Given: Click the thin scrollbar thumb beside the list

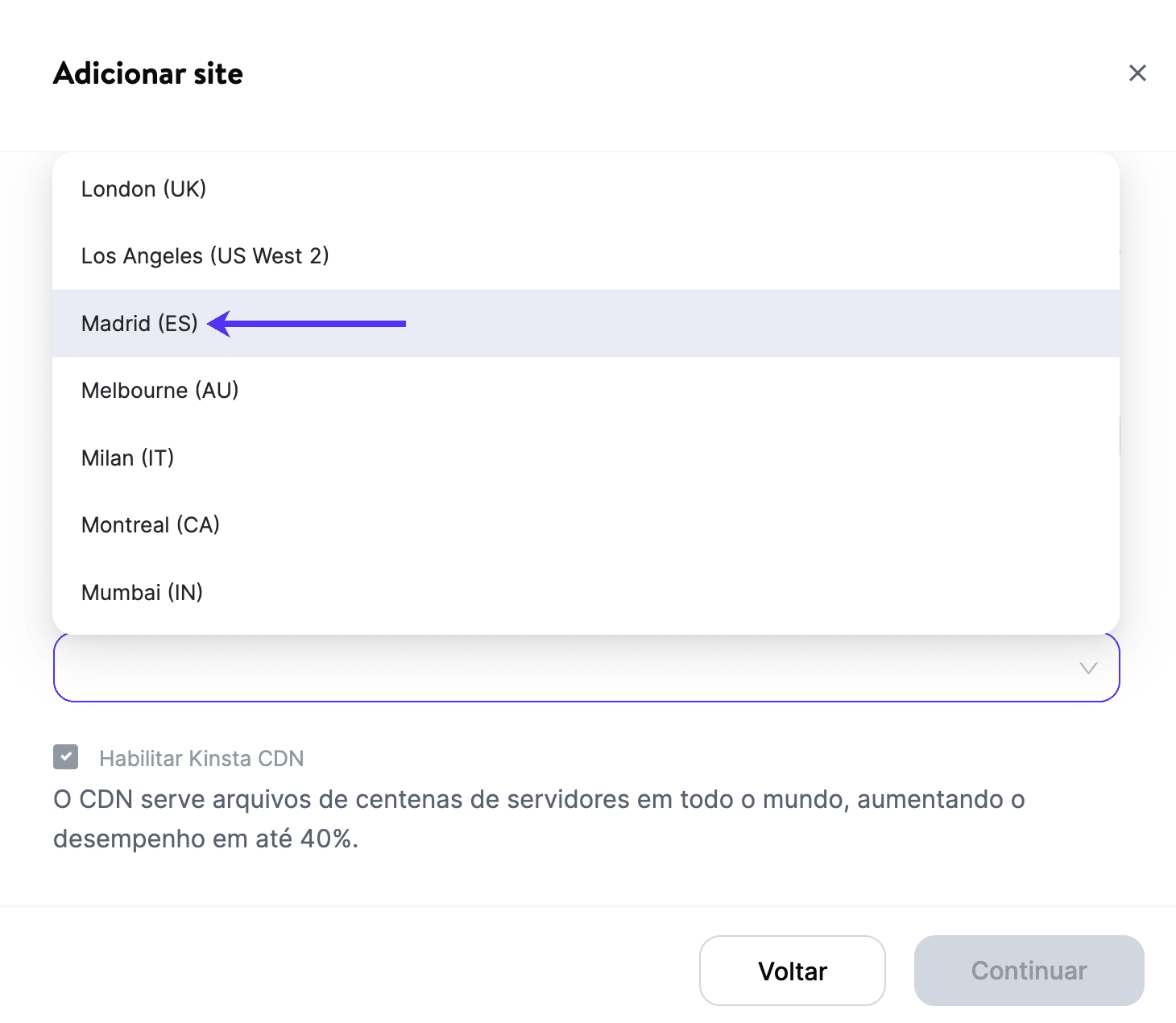Looking at the screenshot, I should [x=1120, y=435].
